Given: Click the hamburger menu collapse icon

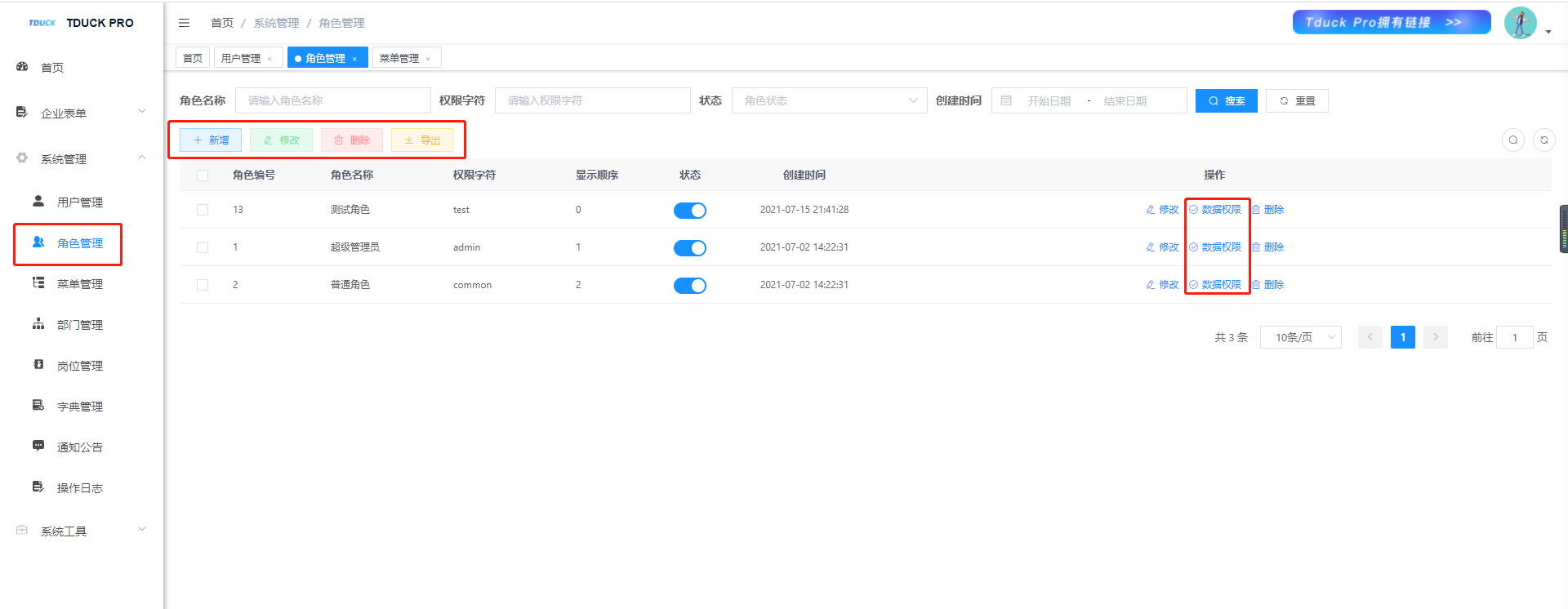Looking at the screenshot, I should pyautogui.click(x=184, y=23).
